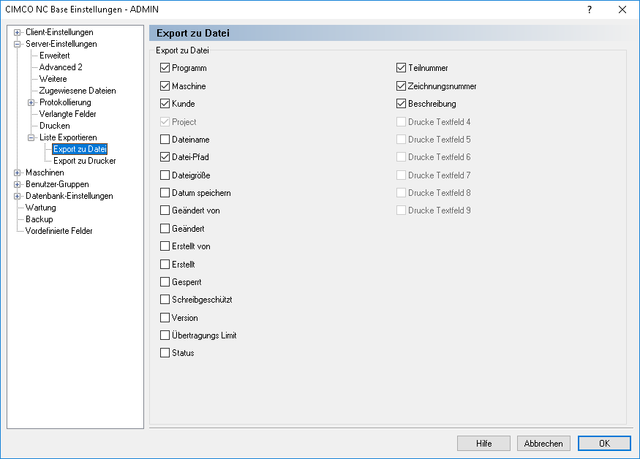This screenshot has width=640, height=459.
Task: Tick the Geändert checkbox
Action: click(x=165, y=228)
